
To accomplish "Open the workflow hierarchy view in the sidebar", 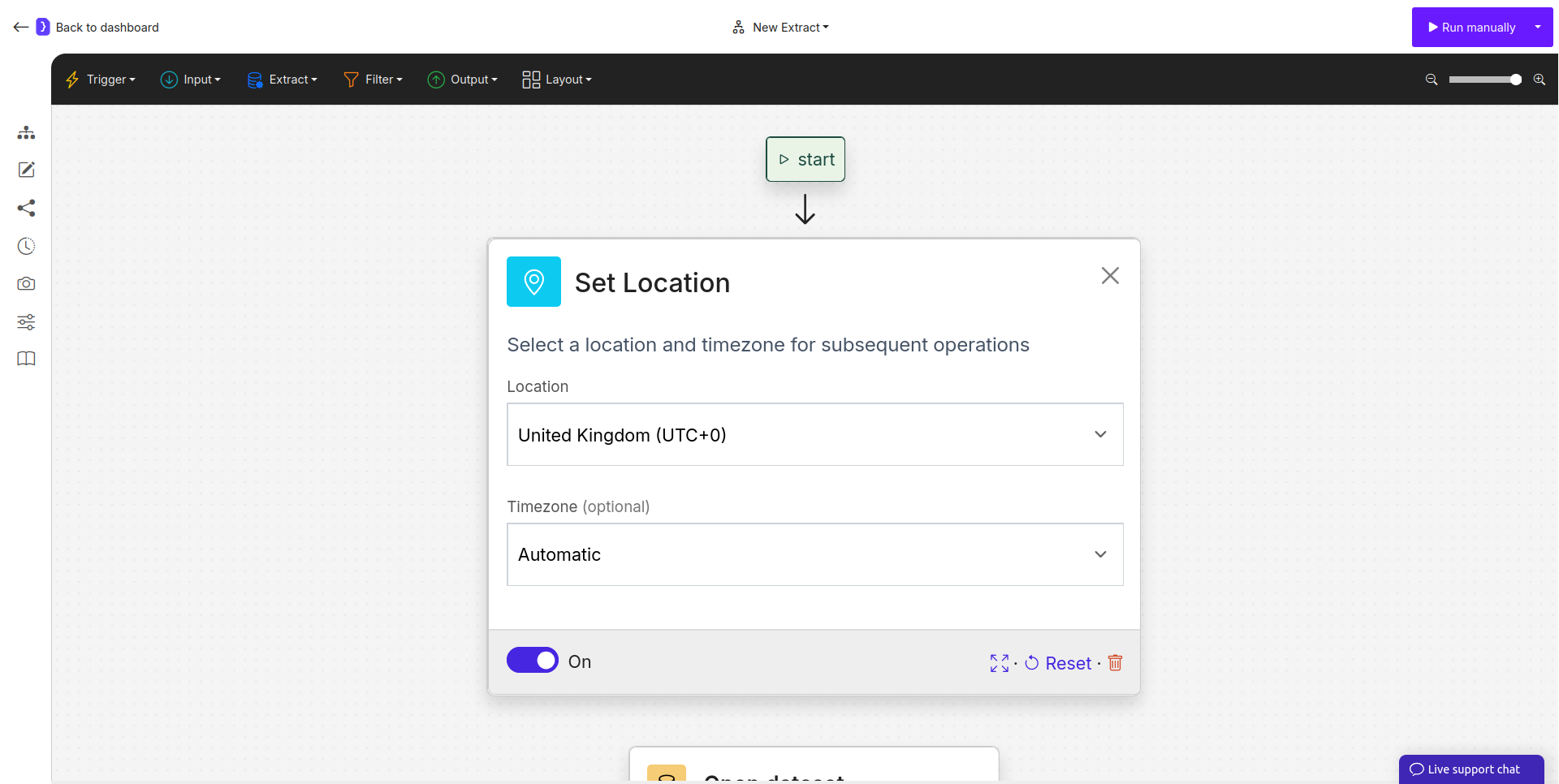I will click(26, 132).
